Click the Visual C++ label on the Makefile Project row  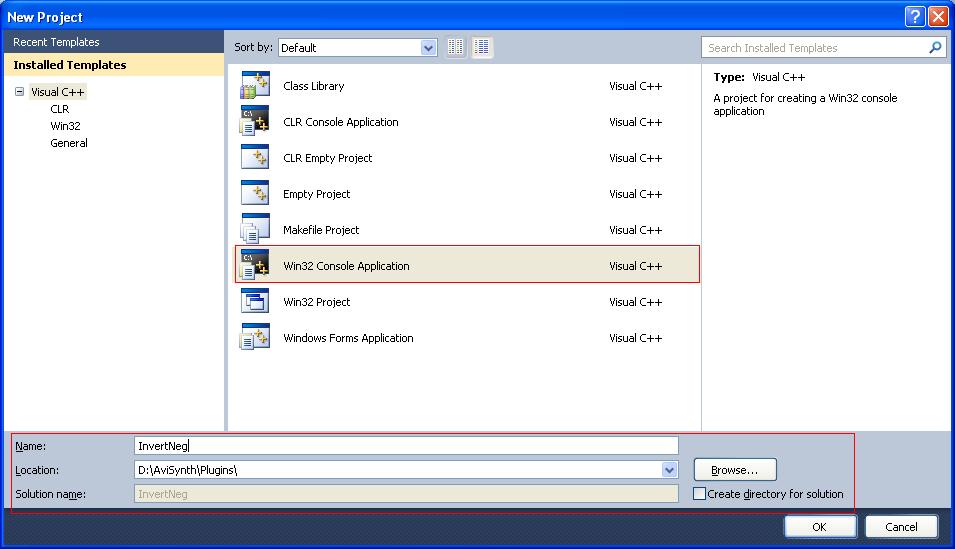pos(635,230)
